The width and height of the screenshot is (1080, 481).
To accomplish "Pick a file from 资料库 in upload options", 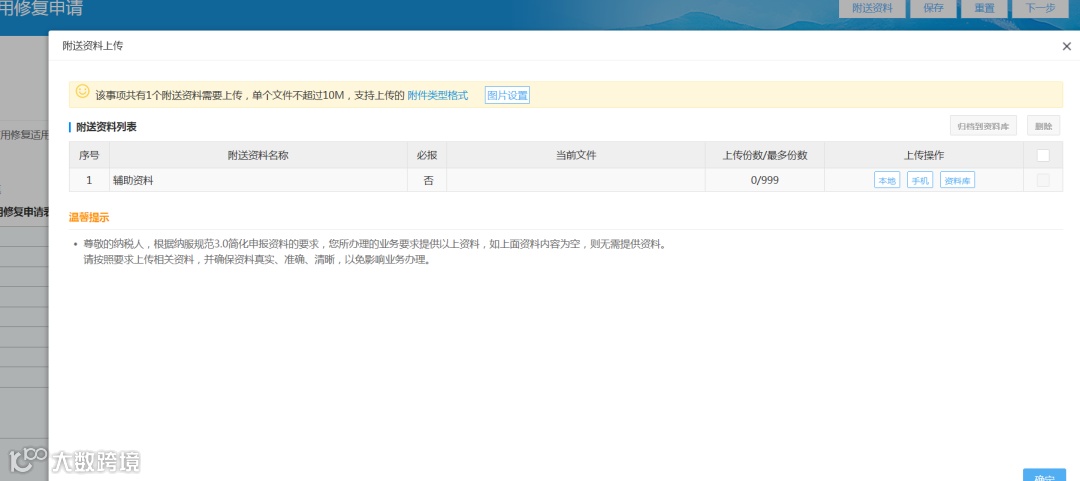I will pyautogui.click(x=957, y=181).
